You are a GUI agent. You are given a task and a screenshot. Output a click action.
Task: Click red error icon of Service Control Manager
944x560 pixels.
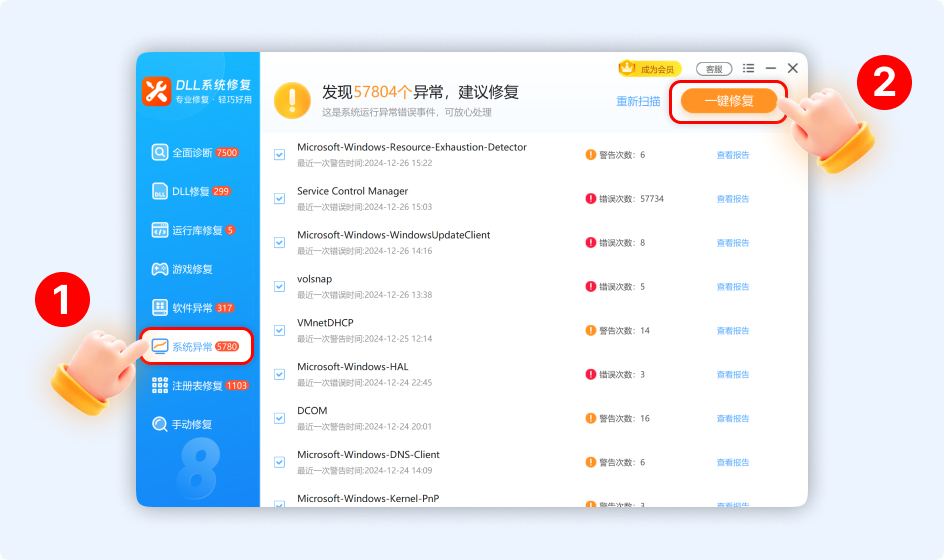pos(591,199)
